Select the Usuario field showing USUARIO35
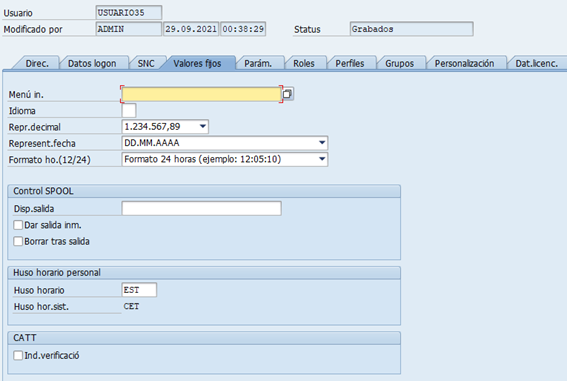Image resolution: width=567 pixels, height=381 pixels. coord(129,13)
